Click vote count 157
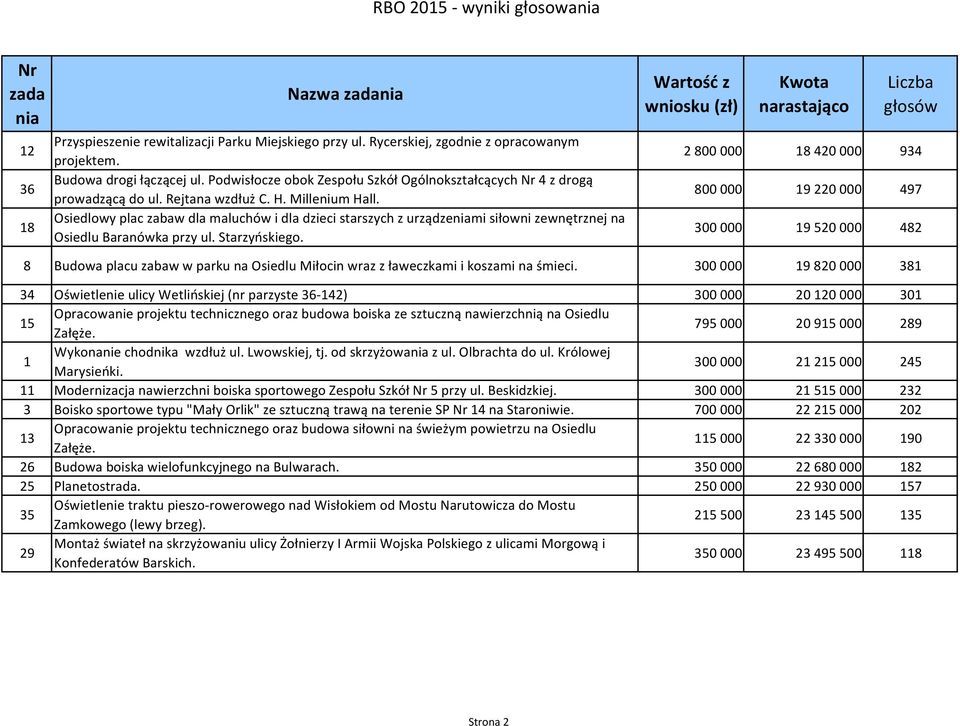This screenshot has height=726, width=960. click(910, 486)
